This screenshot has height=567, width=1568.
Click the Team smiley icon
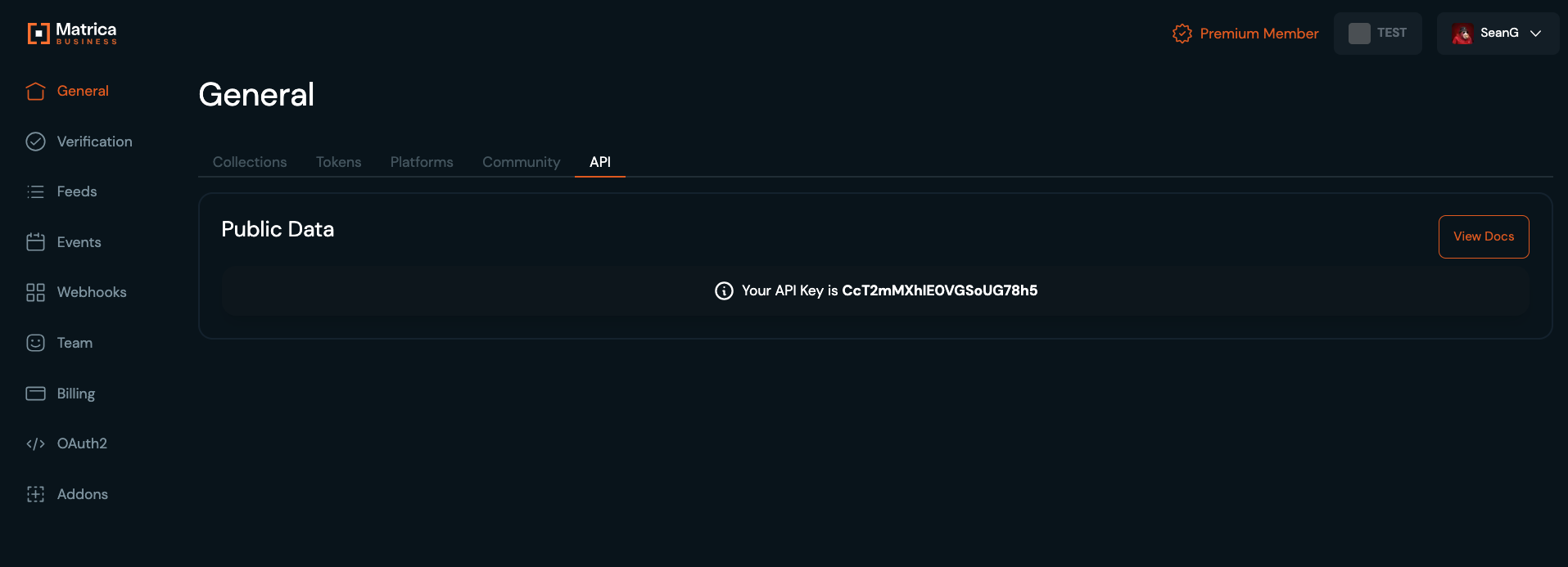35,343
